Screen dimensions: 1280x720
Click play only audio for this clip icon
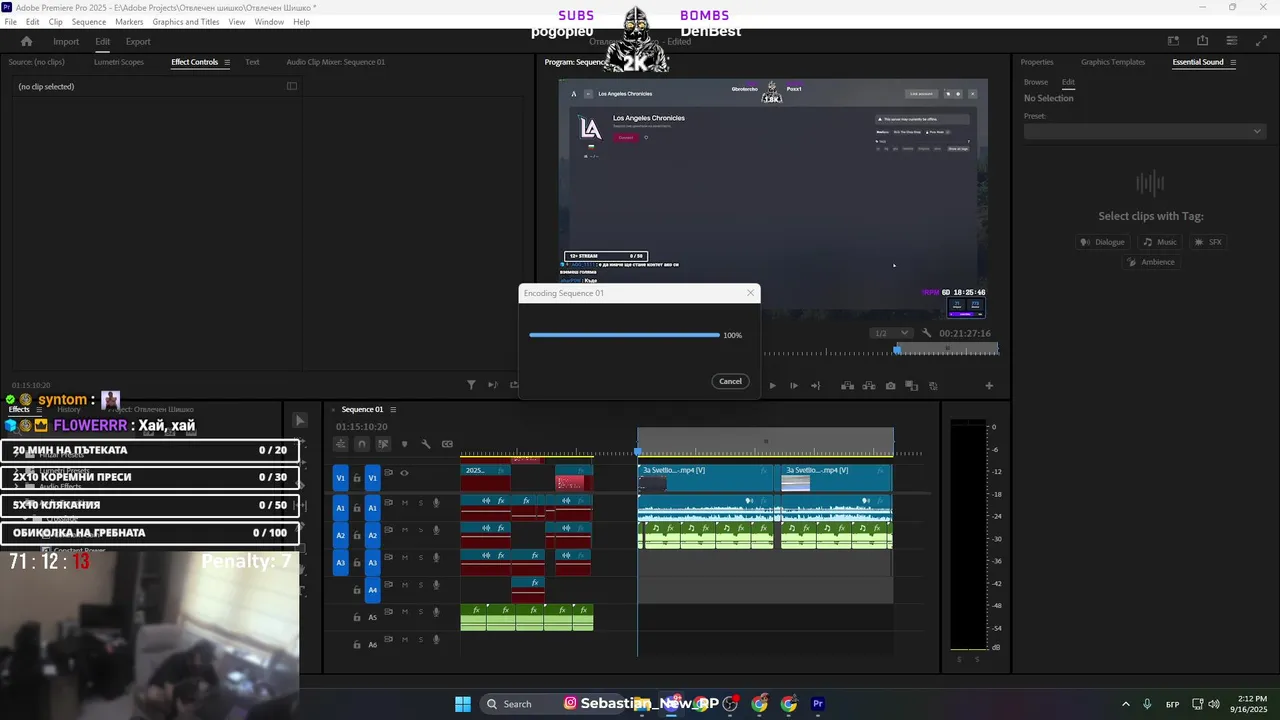pos(492,385)
